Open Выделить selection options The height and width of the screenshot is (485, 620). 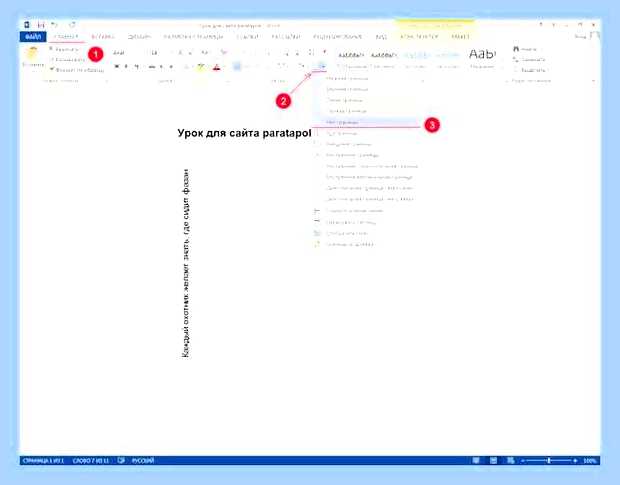(530, 70)
